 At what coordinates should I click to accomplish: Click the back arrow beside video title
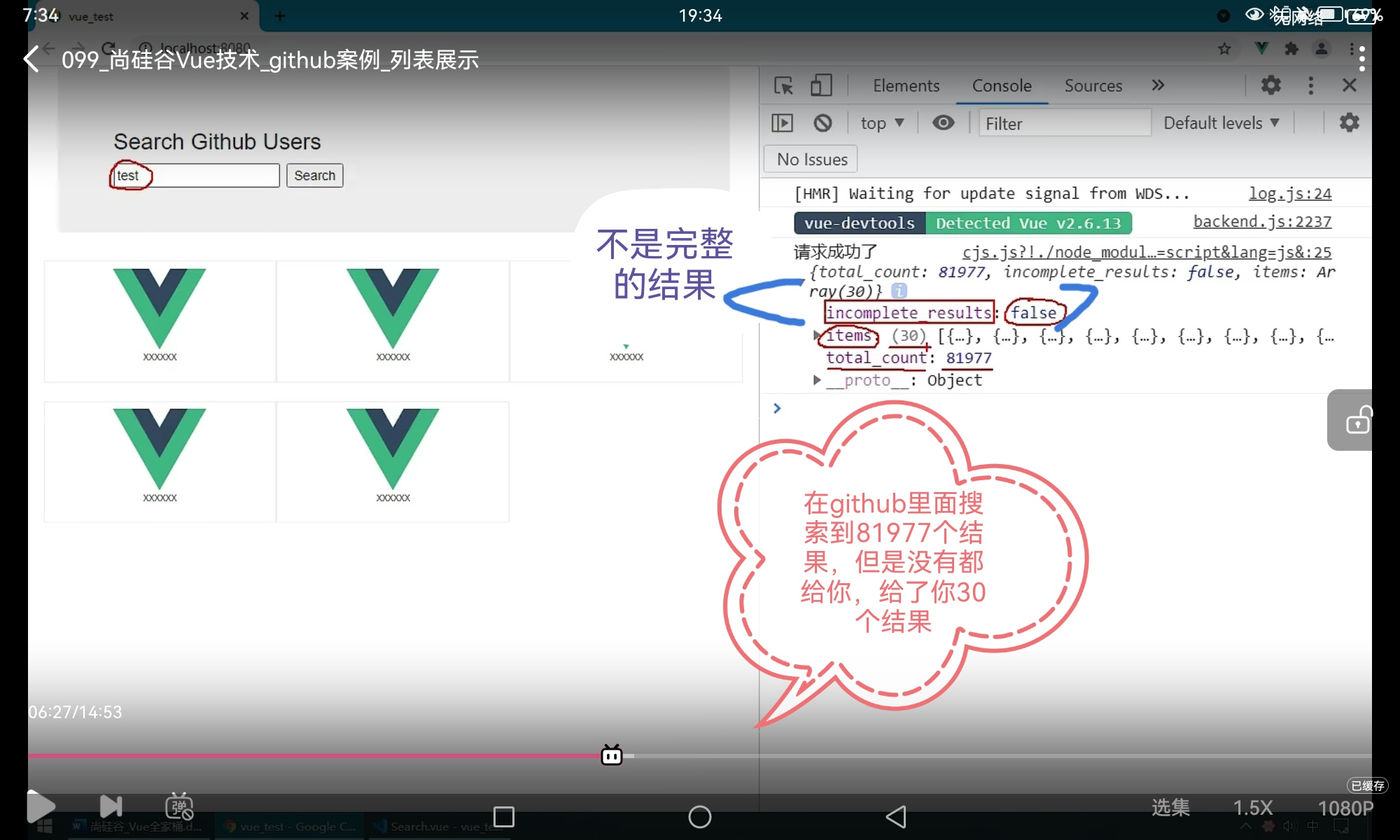coord(31,59)
